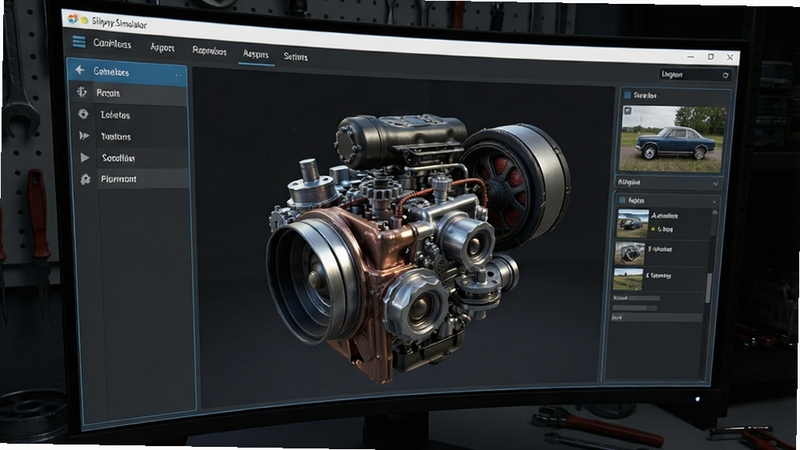Select the first sidebar row starting with 'R'
Image resolution: width=800 pixels, height=450 pixels.
129,94
